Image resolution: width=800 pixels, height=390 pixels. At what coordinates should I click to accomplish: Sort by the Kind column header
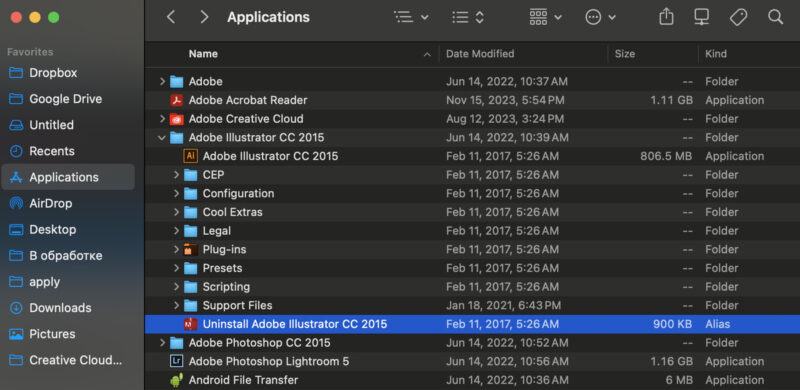click(716, 54)
